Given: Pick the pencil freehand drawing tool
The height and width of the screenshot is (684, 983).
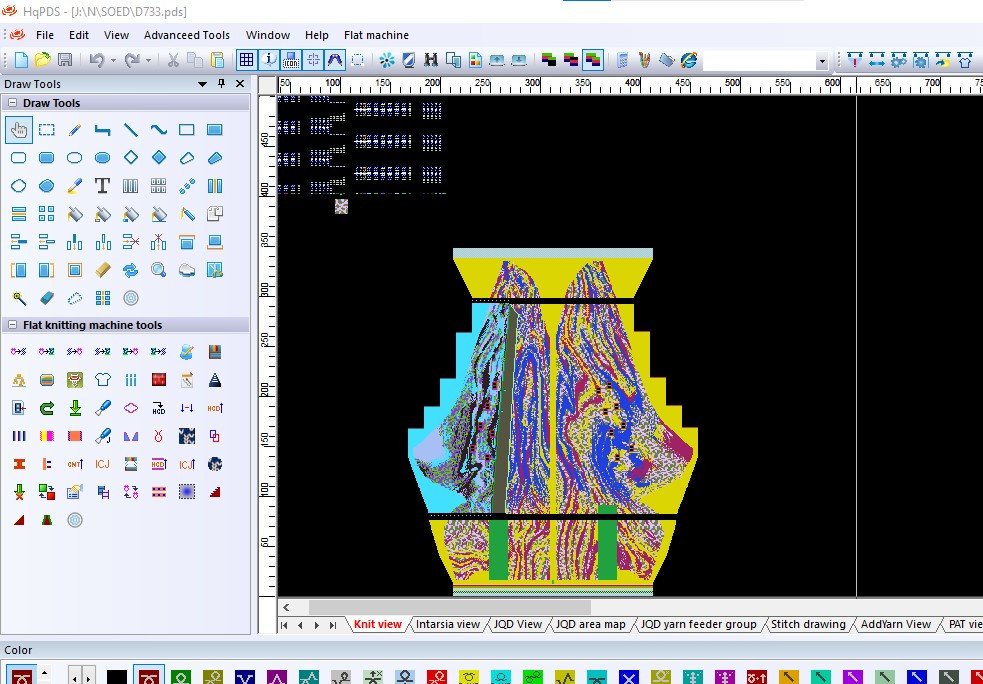Looking at the screenshot, I should pyautogui.click(x=74, y=129).
